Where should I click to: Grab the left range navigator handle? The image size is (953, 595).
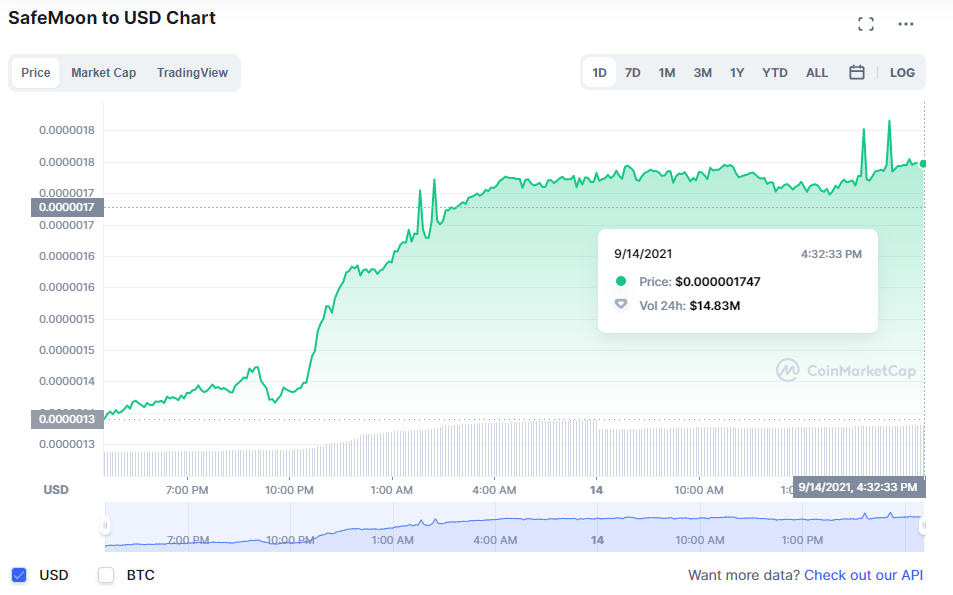[105, 526]
